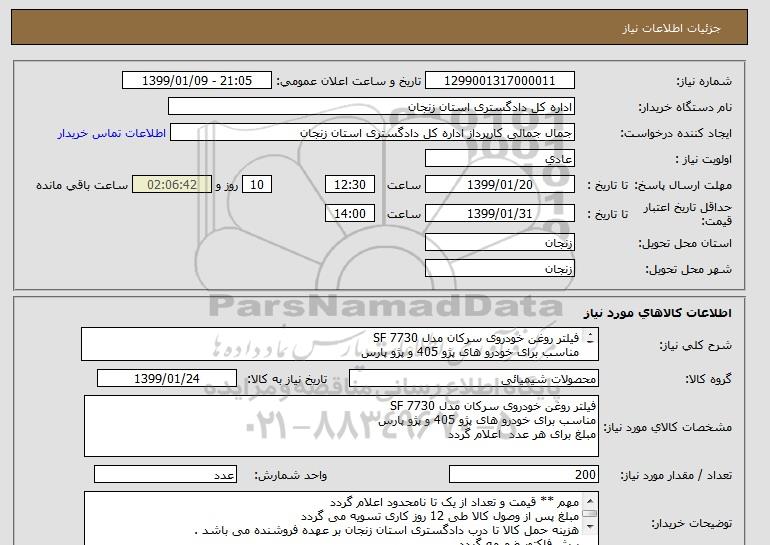Click the general need description text box

(340, 345)
